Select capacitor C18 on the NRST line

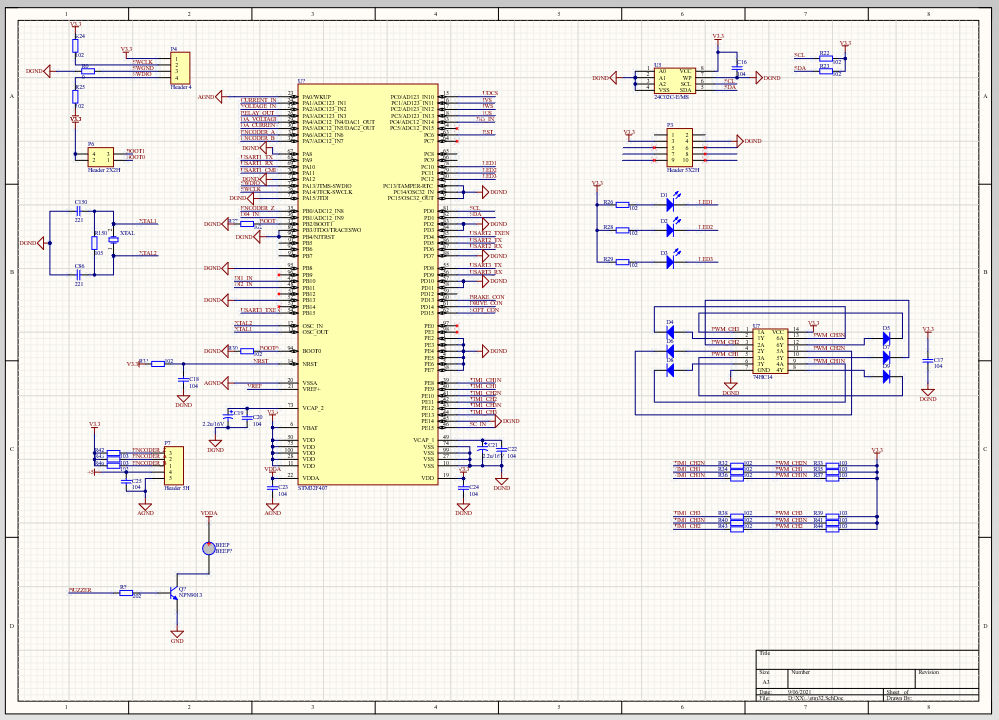[183, 380]
